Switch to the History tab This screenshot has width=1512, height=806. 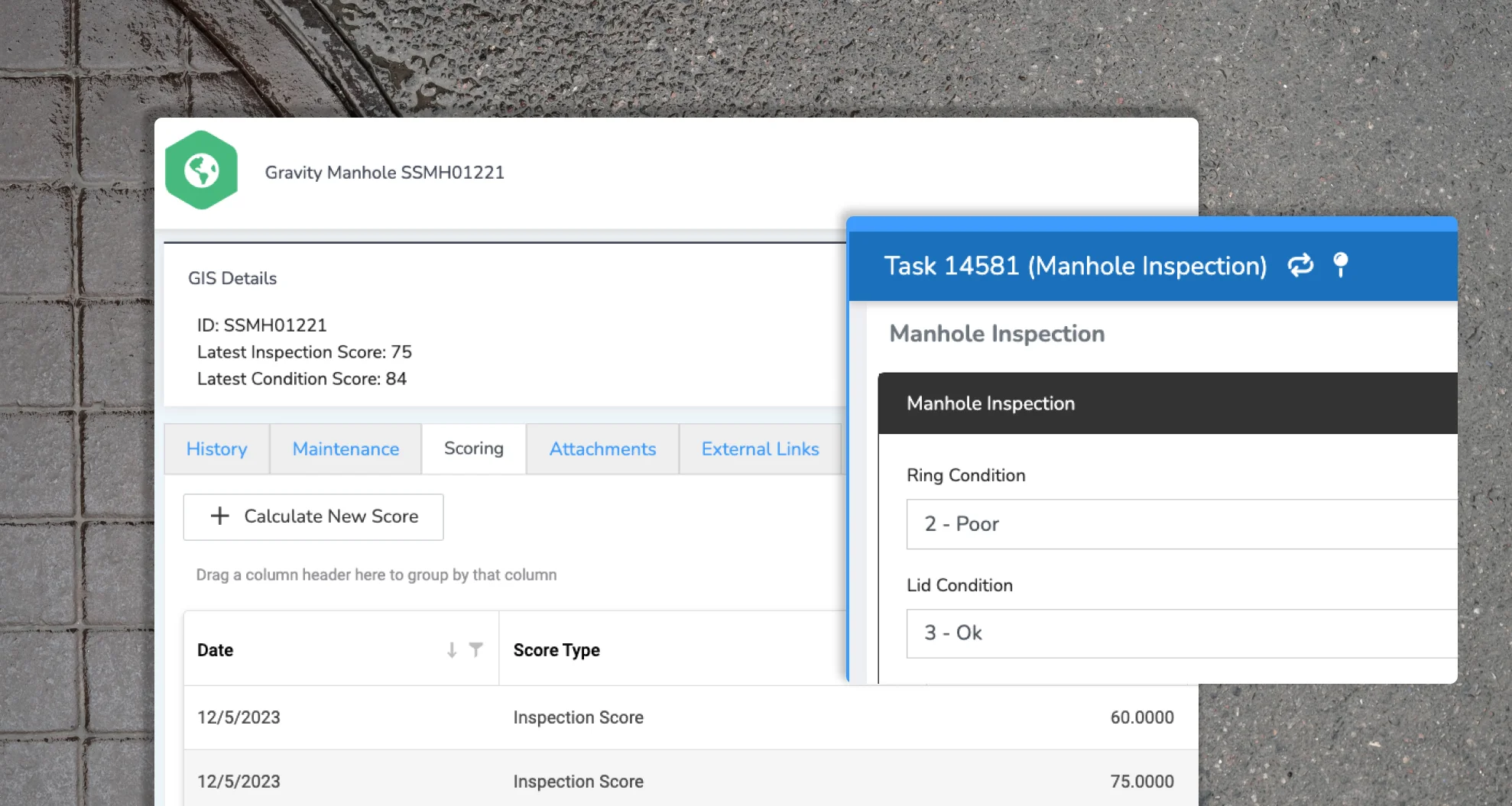coord(216,449)
